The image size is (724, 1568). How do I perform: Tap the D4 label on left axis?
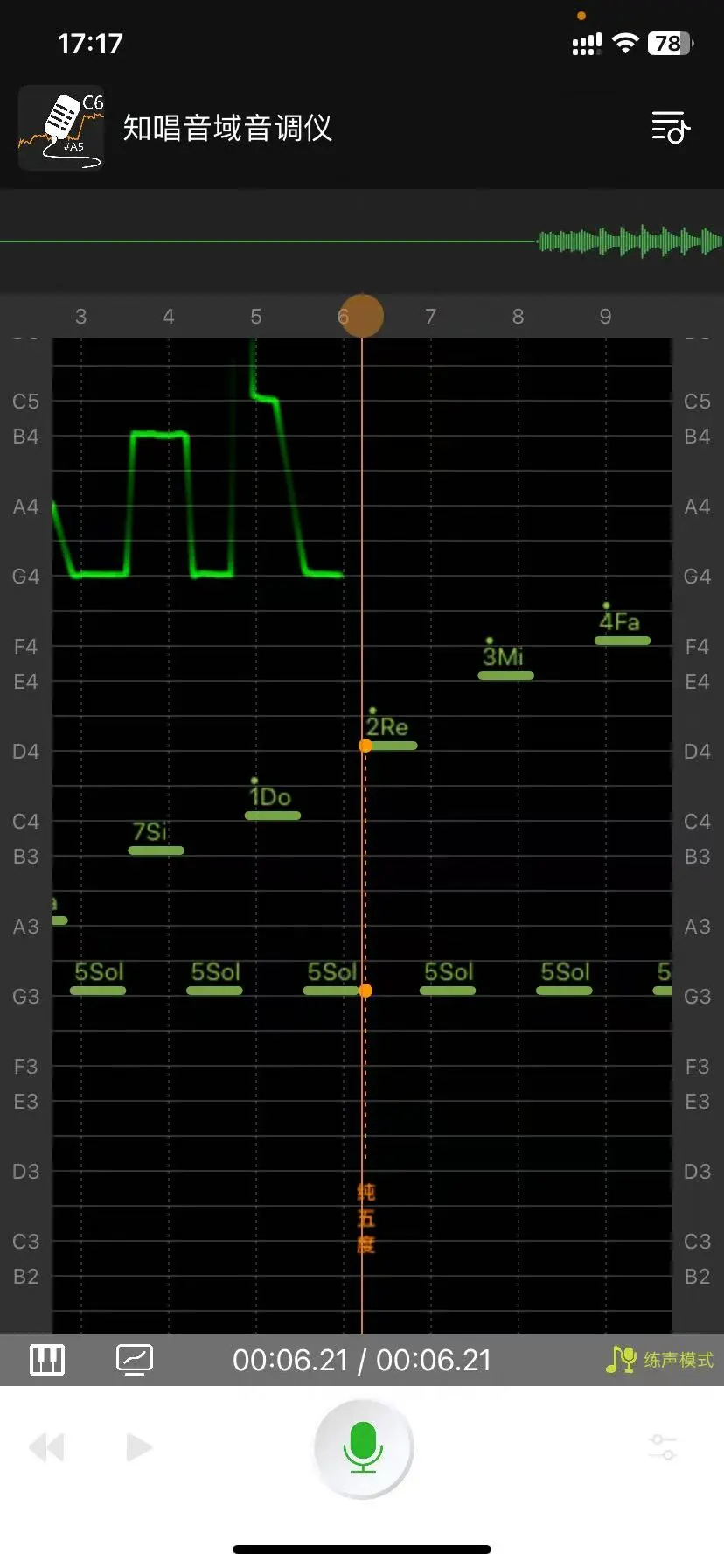pyautogui.click(x=26, y=752)
